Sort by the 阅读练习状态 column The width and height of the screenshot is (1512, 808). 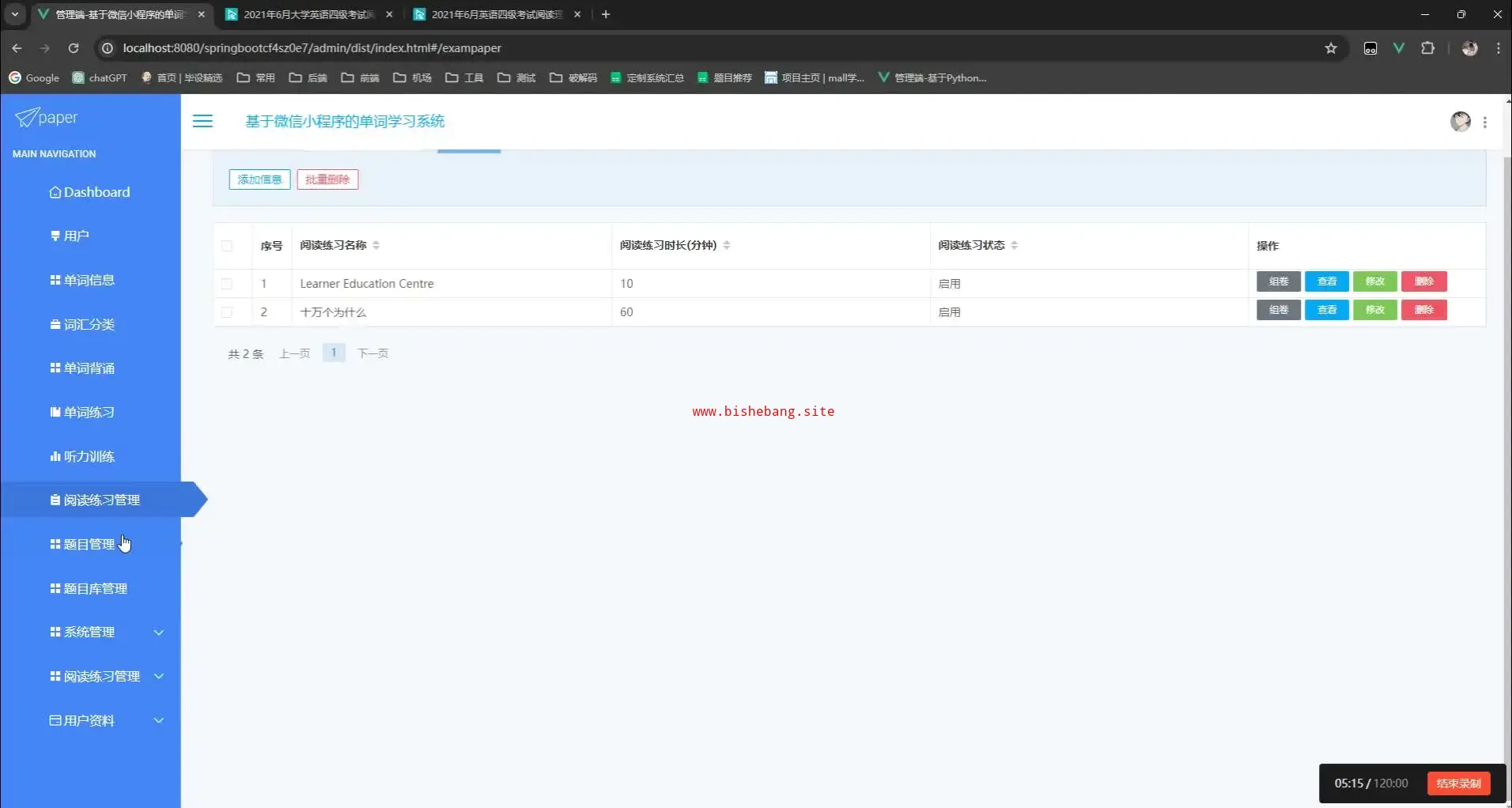1015,245
